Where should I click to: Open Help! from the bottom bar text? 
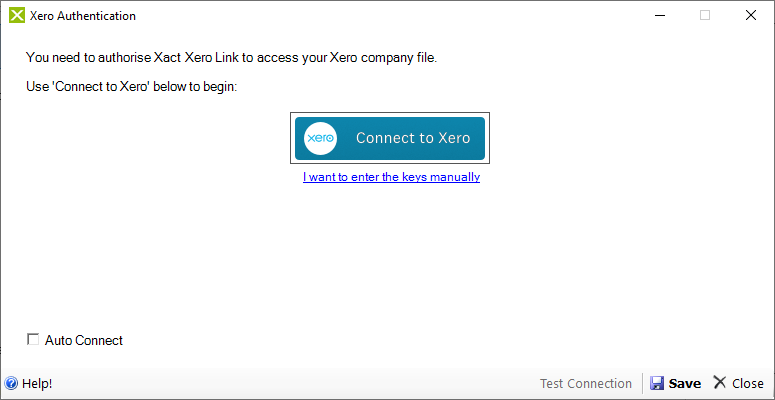(x=37, y=384)
